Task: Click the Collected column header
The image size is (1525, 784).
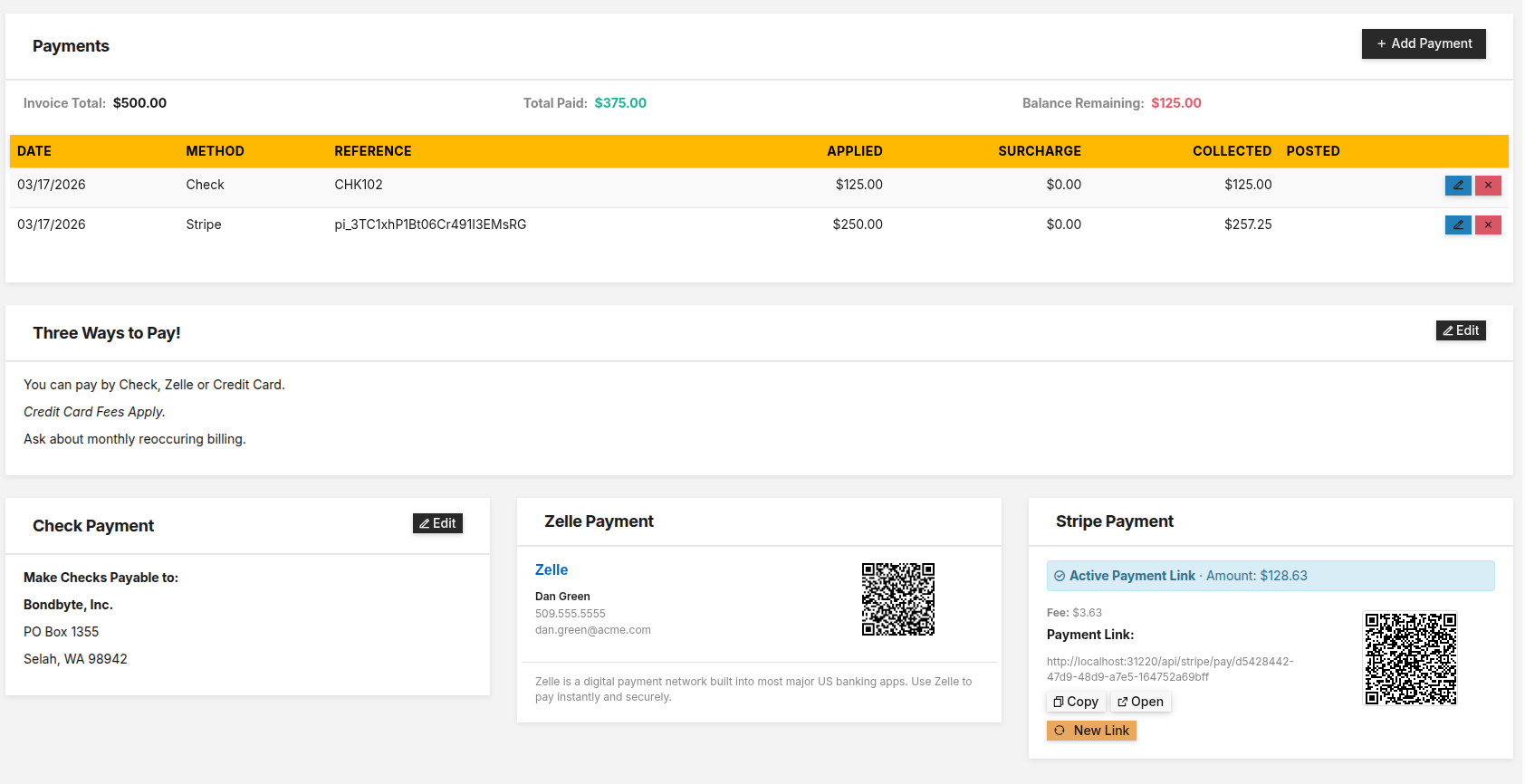Action: (1231, 151)
